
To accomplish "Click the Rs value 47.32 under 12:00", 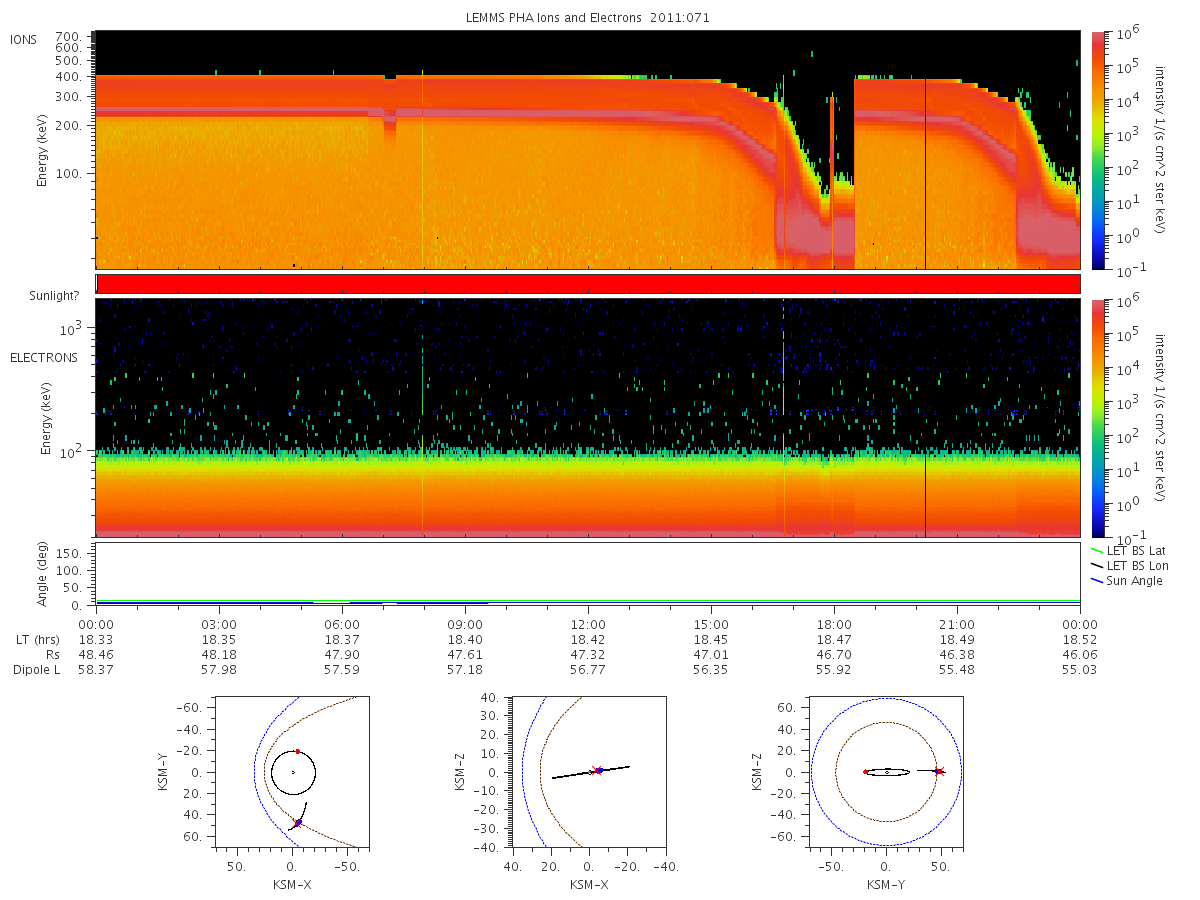I will [588, 654].
